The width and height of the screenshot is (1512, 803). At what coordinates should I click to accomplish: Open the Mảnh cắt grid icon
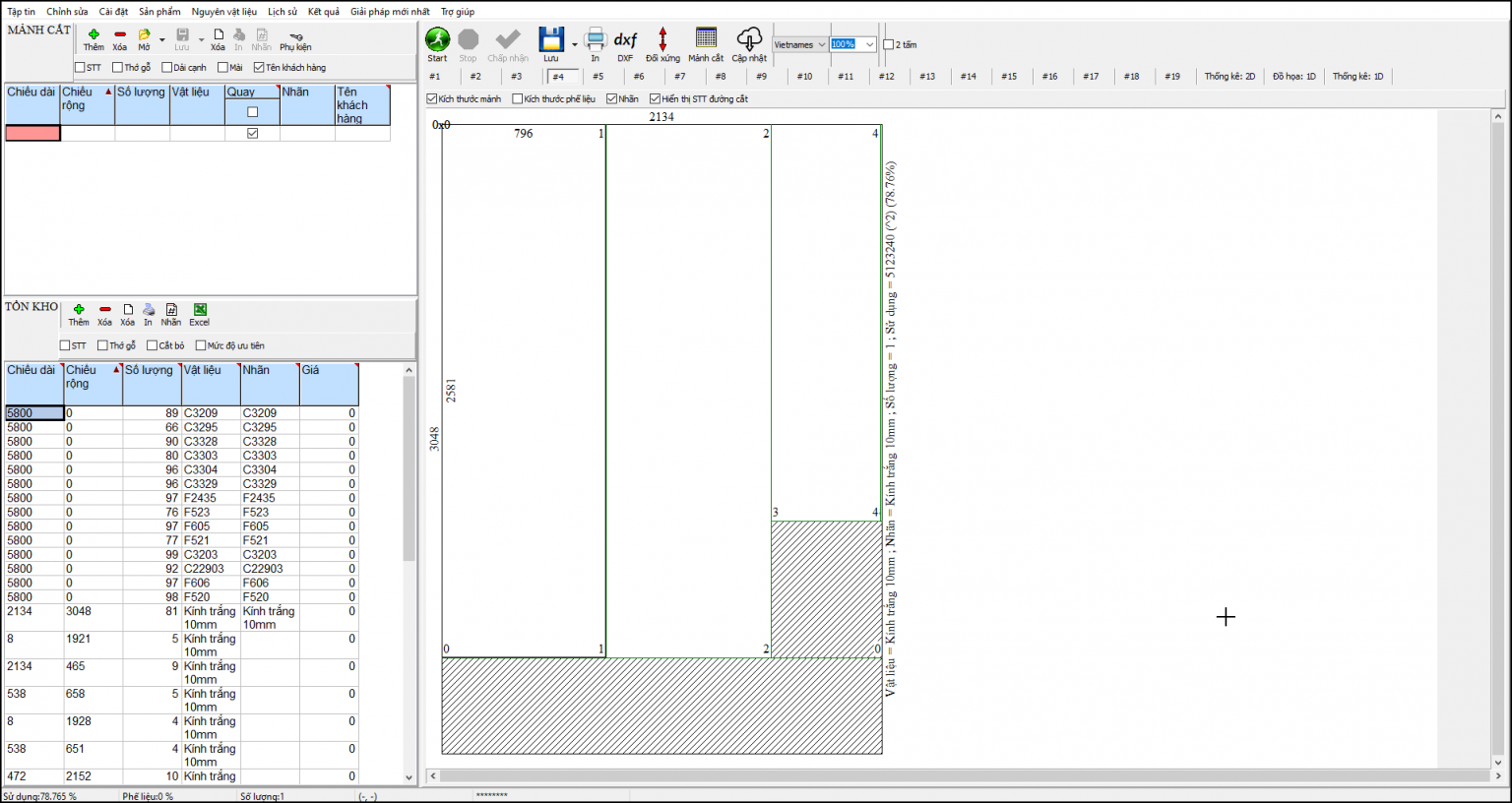point(706,39)
